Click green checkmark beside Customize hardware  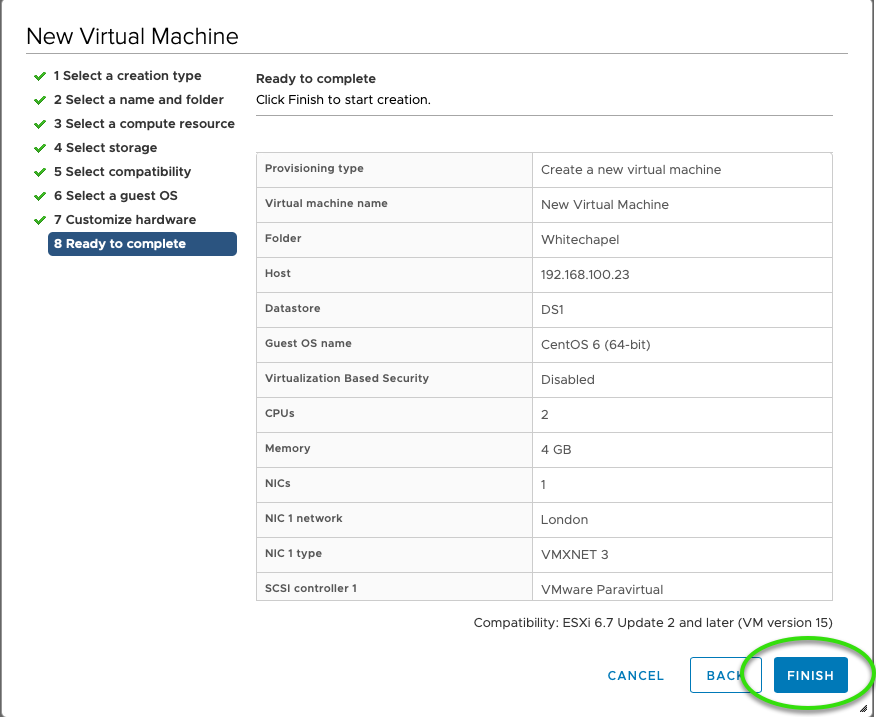click(40, 220)
